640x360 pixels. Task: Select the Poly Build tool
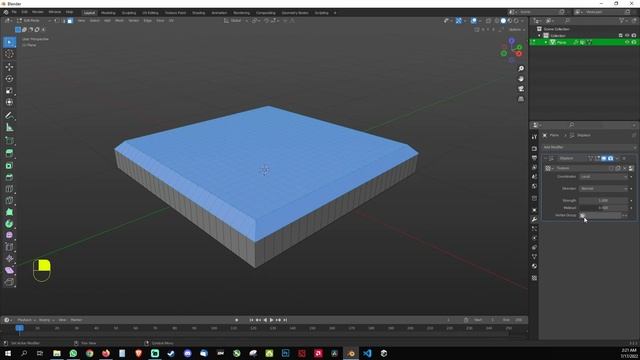[9, 212]
